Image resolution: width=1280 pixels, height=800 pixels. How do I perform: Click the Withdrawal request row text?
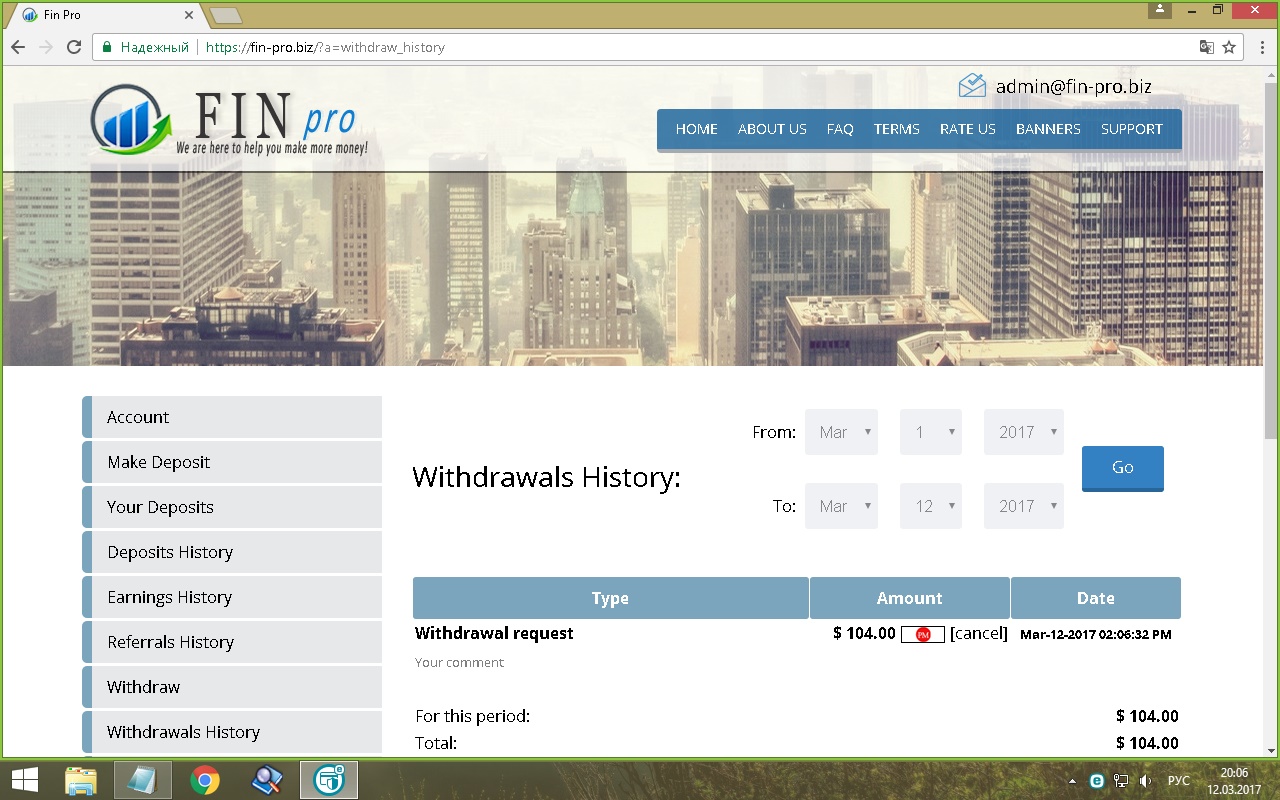click(x=494, y=633)
